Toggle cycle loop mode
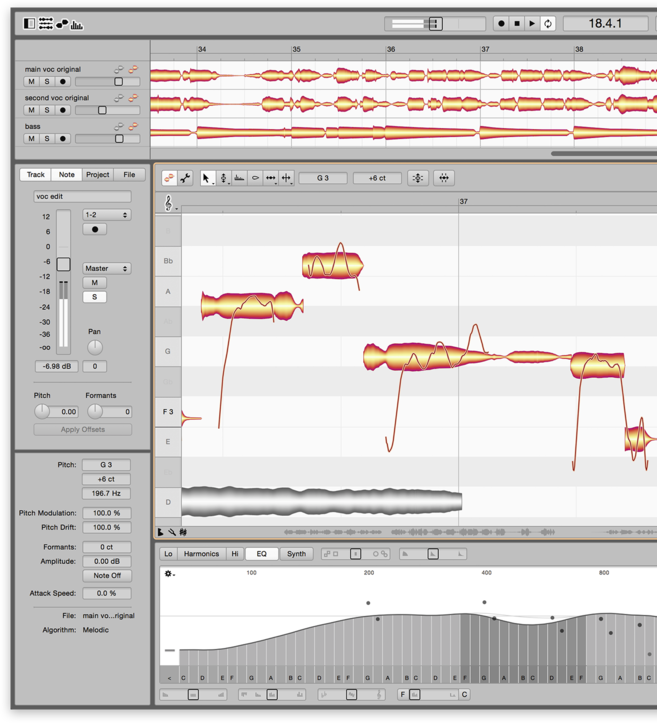The width and height of the screenshot is (657, 723). click(548, 23)
